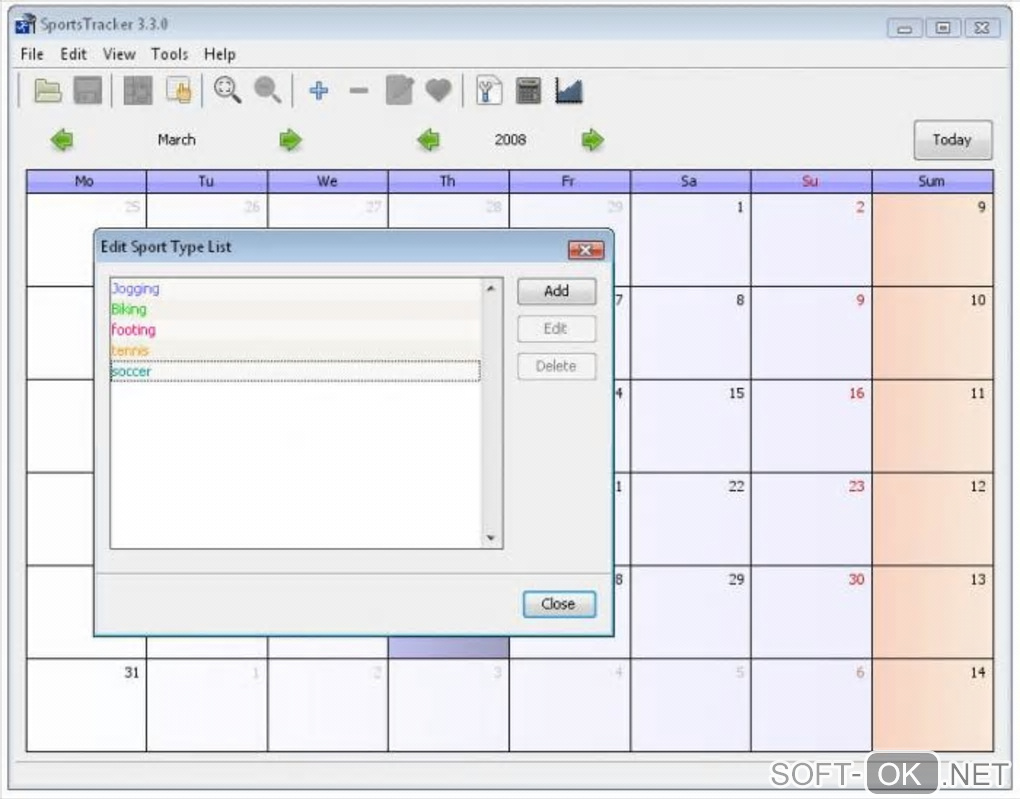Minimize the SportsTracker window
1020x799 pixels.
tap(904, 28)
